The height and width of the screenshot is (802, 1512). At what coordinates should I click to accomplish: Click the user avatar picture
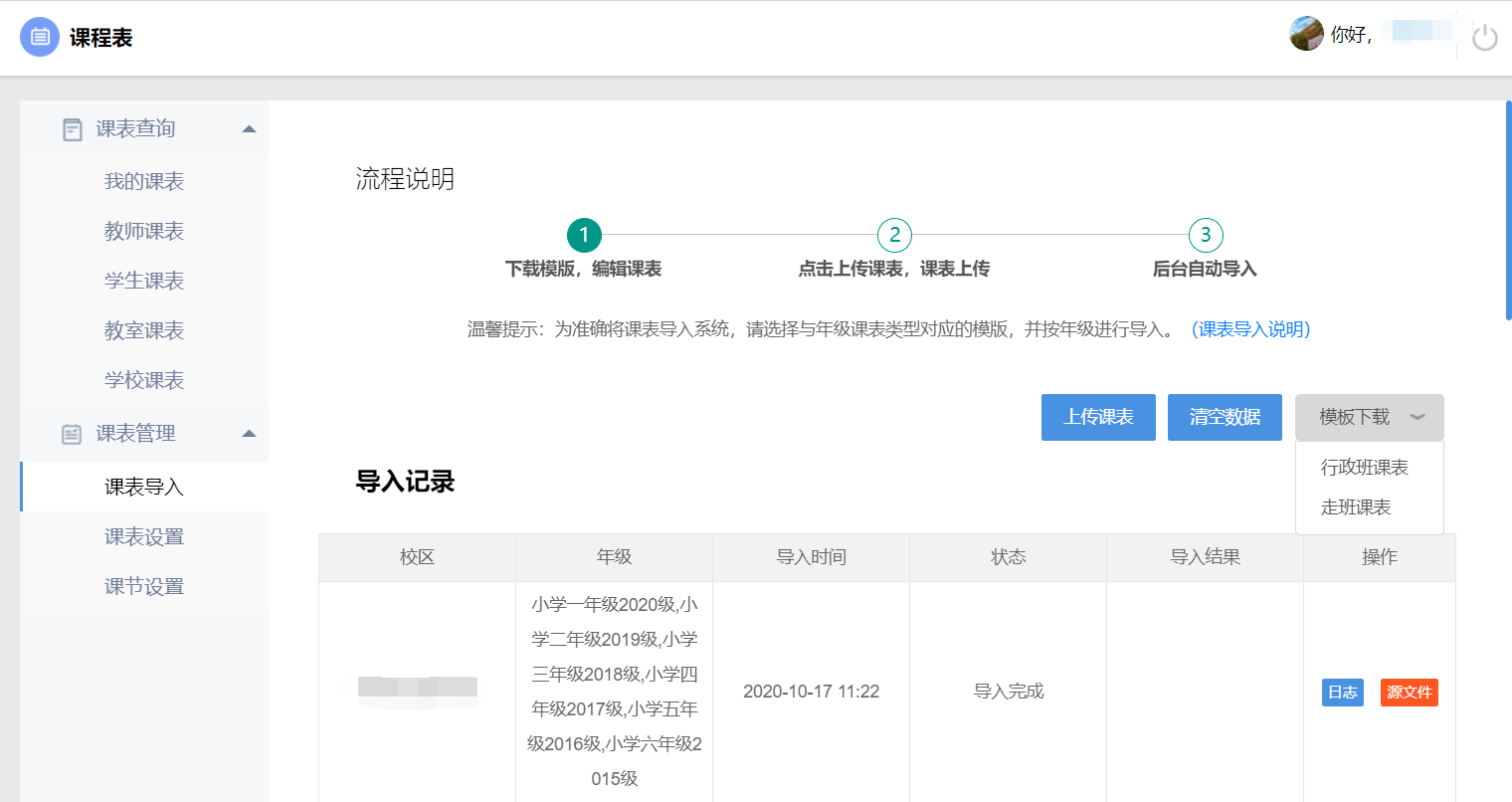pos(1306,34)
